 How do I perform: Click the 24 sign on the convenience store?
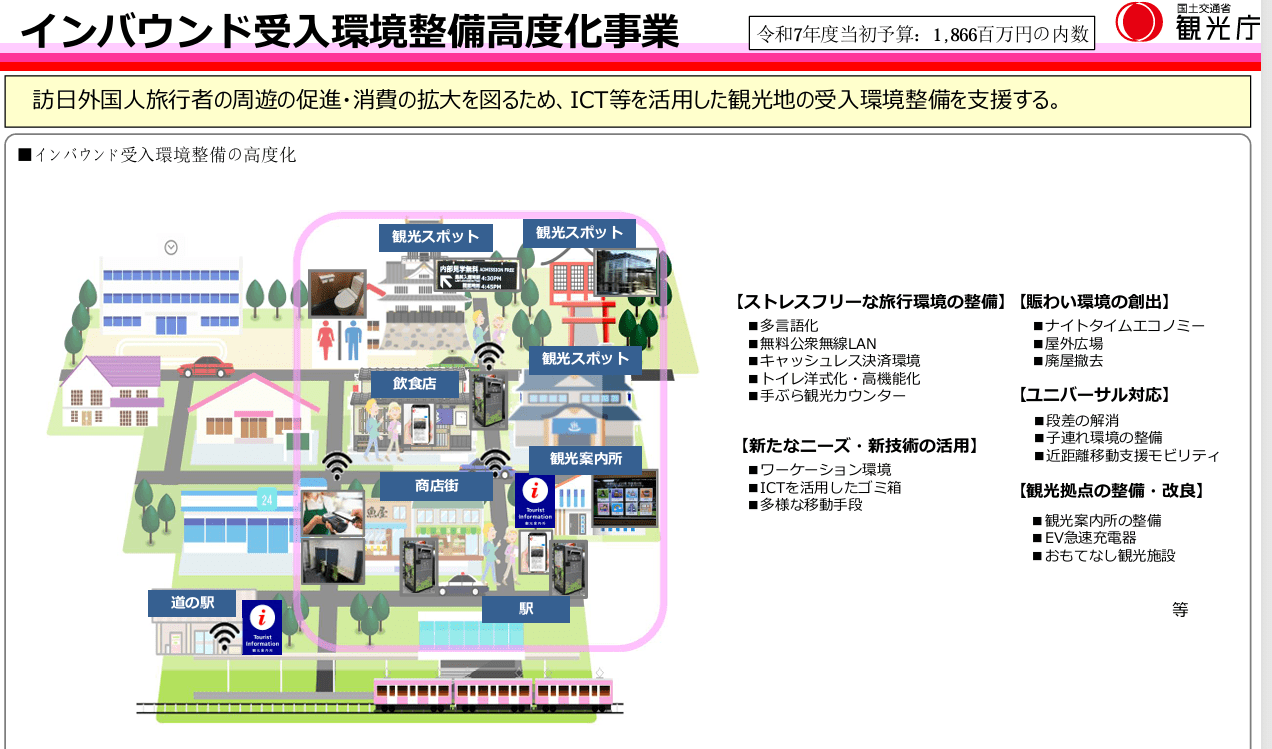266,497
